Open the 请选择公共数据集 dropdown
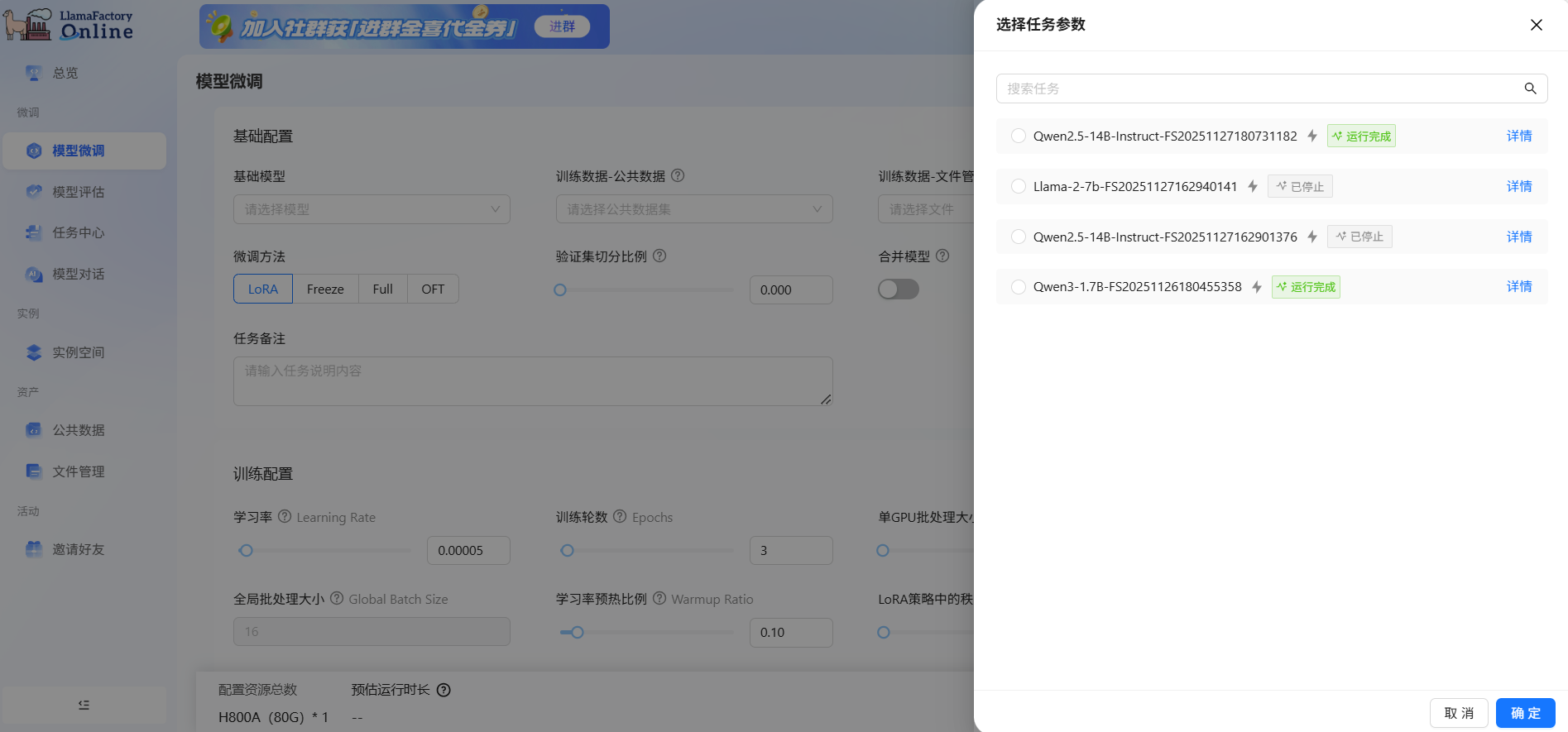Screen dimensions: 1568x732 [x=694, y=209]
